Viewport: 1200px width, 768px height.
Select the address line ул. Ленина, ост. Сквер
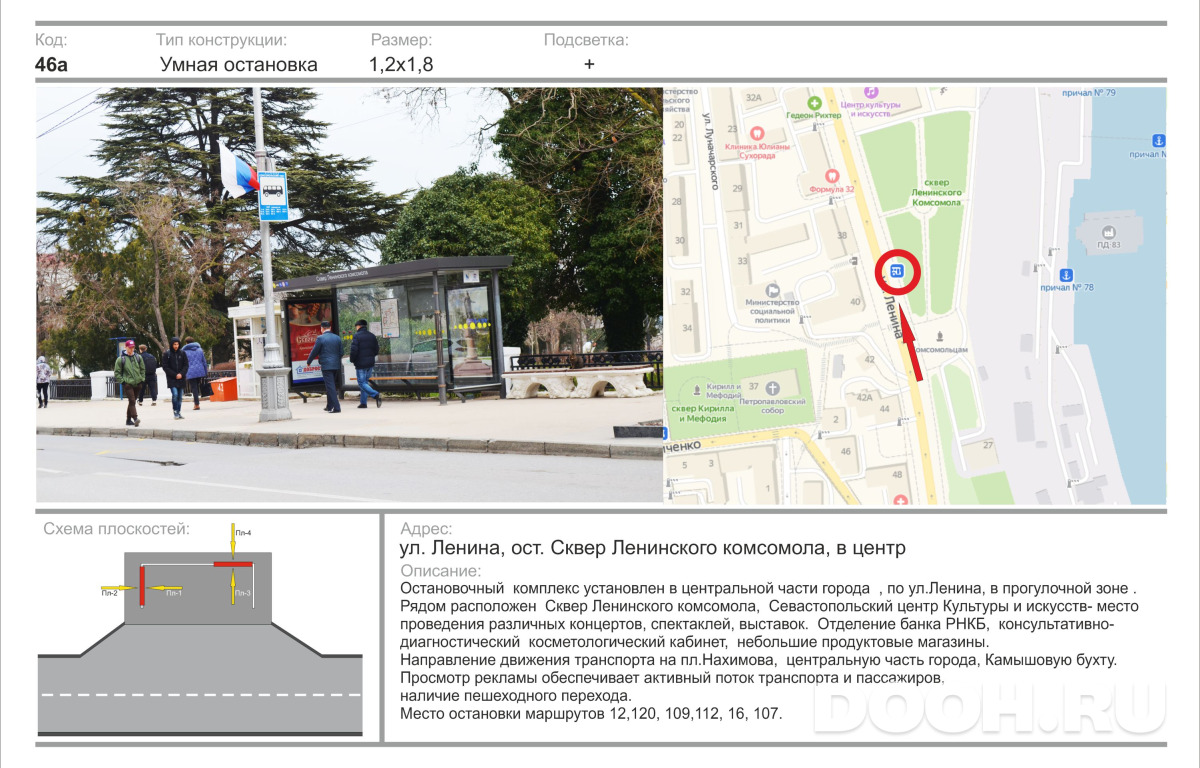click(x=652, y=548)
